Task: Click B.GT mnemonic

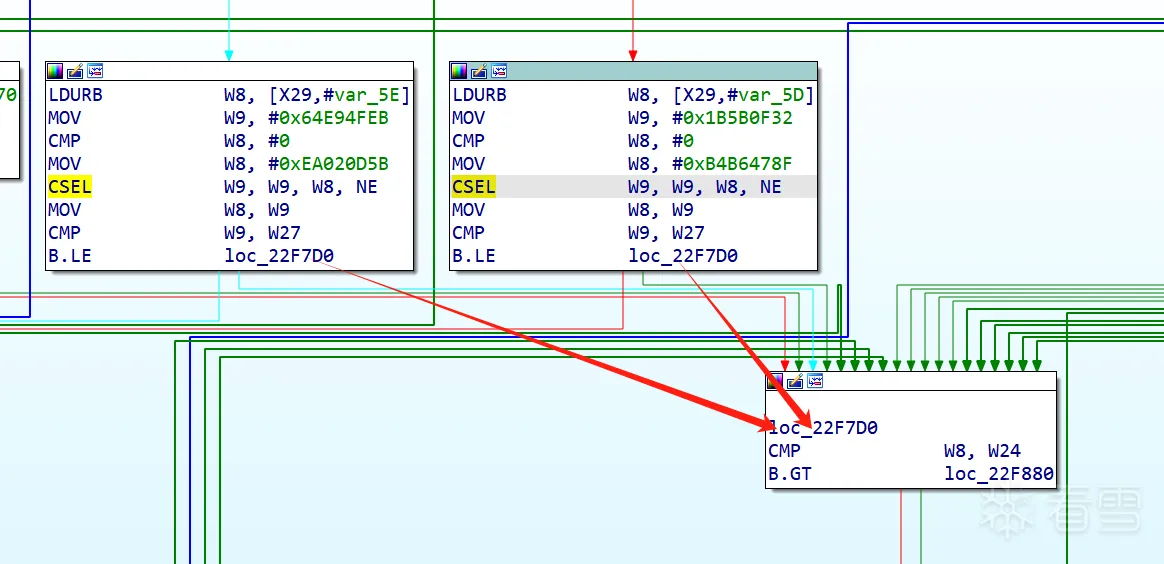Action: point(790,473)
